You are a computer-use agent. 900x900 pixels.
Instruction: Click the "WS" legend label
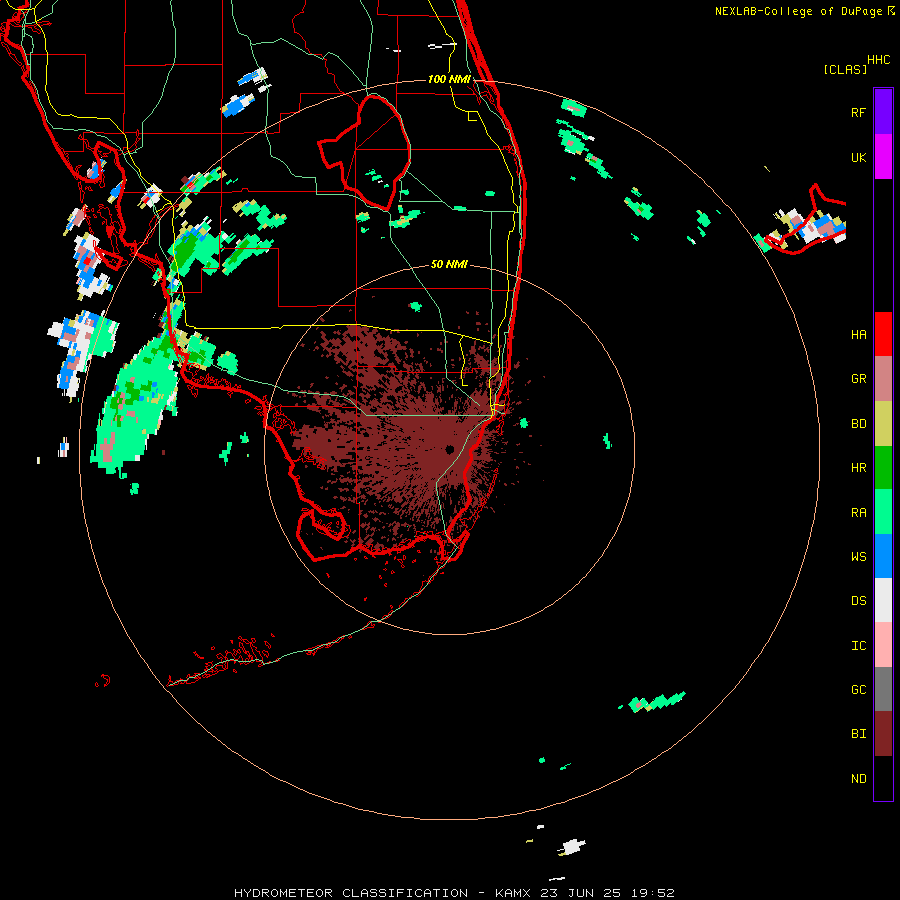tap(858, 557)
